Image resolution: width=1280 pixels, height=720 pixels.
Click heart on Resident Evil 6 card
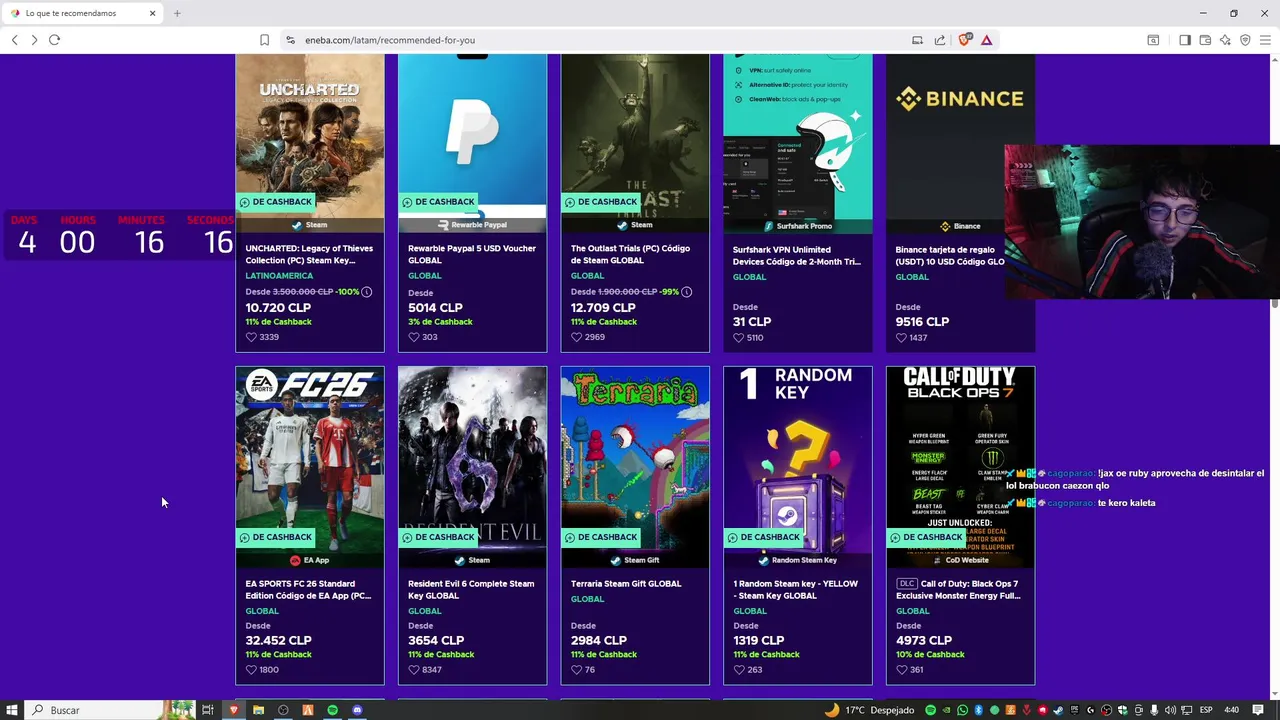pyautogui.click(x=414, y=669)
